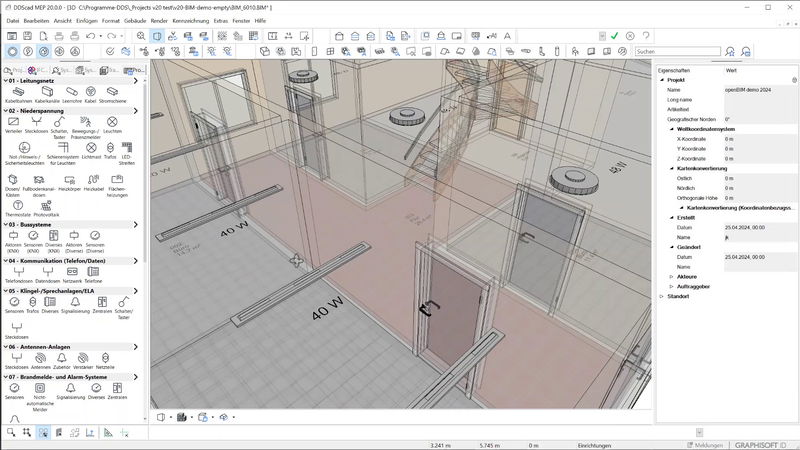Screen dimensions: 800x450
Task: Click the Netzwerk icon under Kommunikation
Action: 72,272
